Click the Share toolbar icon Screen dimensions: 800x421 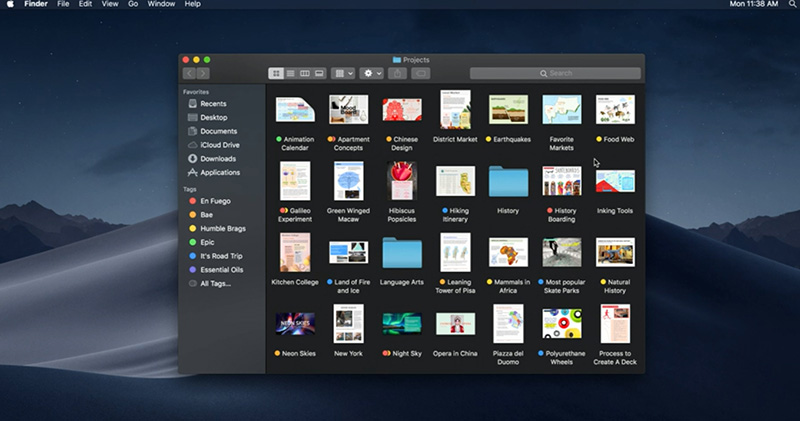tap(397, 74)
